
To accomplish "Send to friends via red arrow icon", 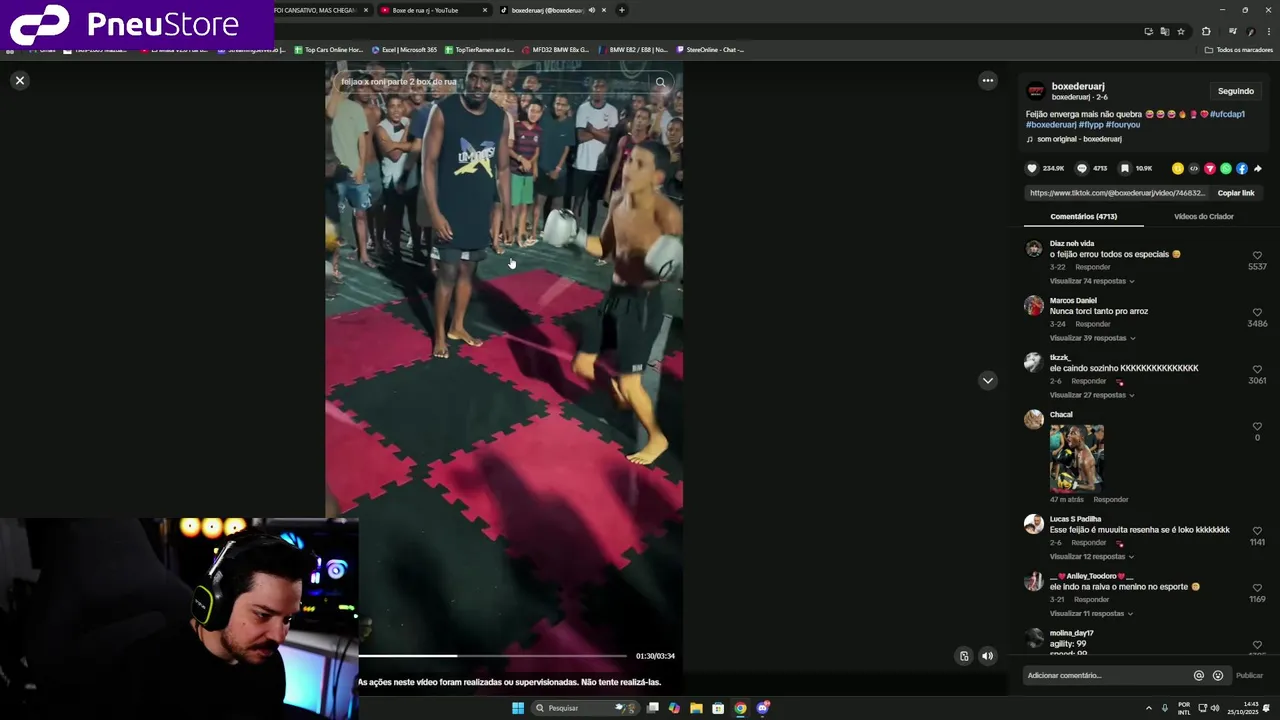I will (x=1209, y=168).
